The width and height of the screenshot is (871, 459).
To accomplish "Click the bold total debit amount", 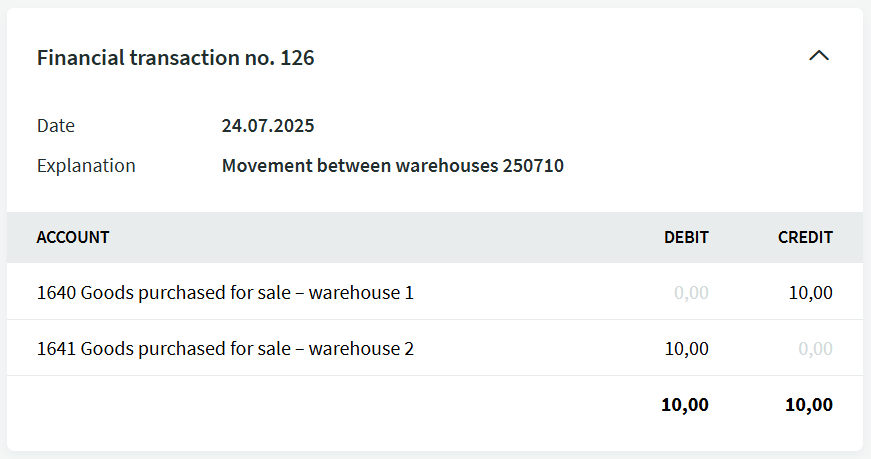I will [685, 405].
